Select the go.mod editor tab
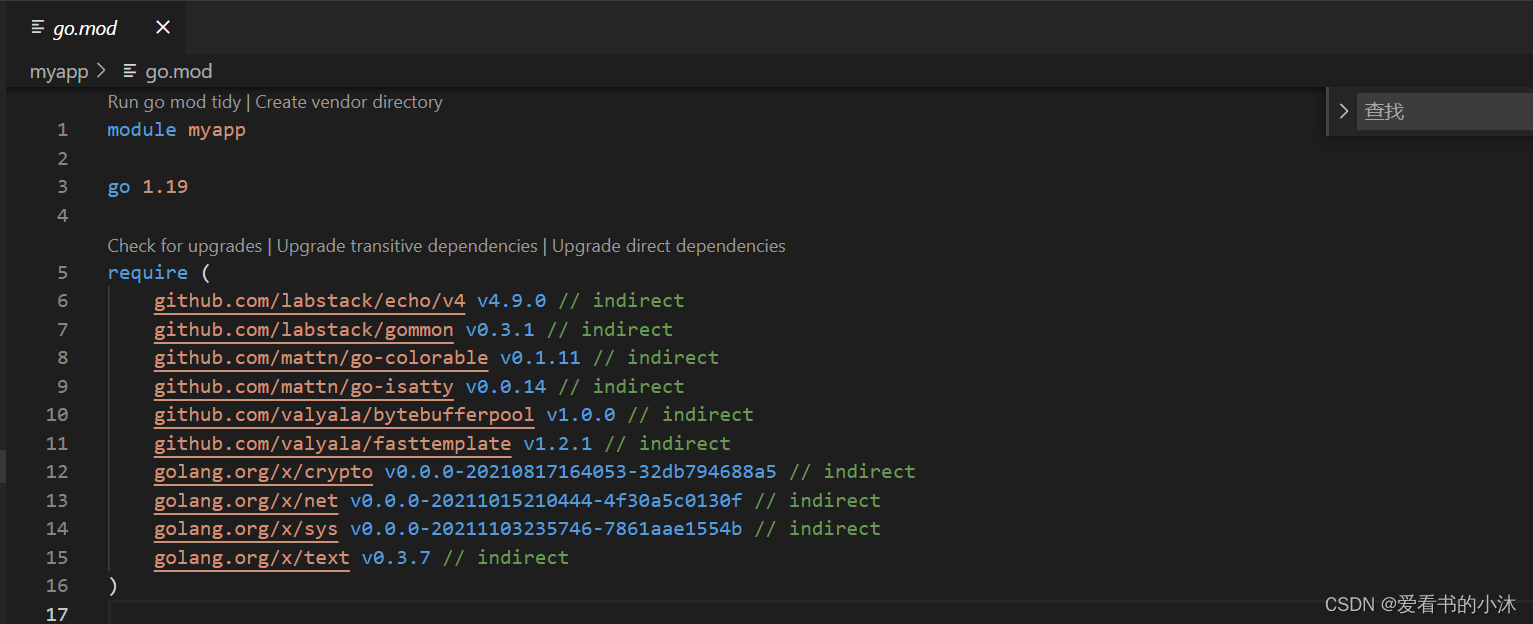Screen dimensions: 1533x624 (x=85, y=28)
